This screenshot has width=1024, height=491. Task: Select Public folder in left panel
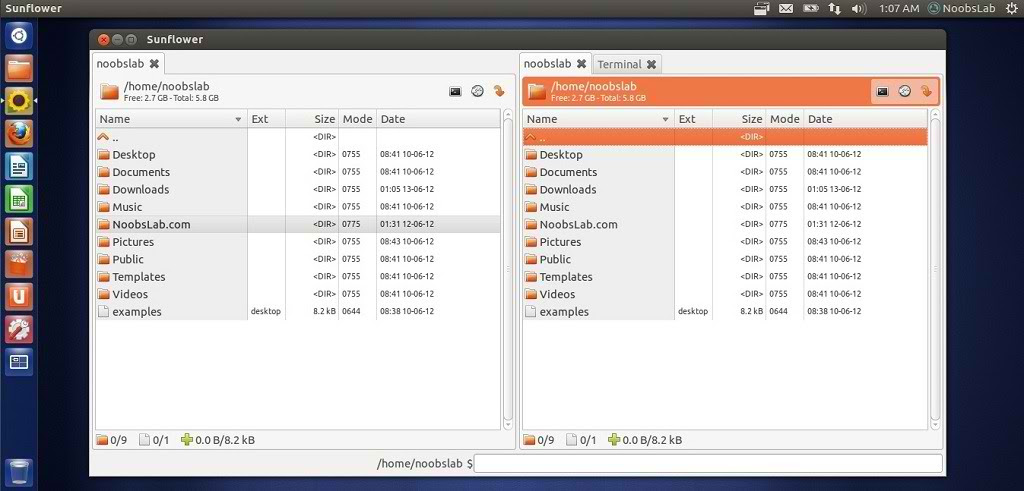tap(298, 259)
